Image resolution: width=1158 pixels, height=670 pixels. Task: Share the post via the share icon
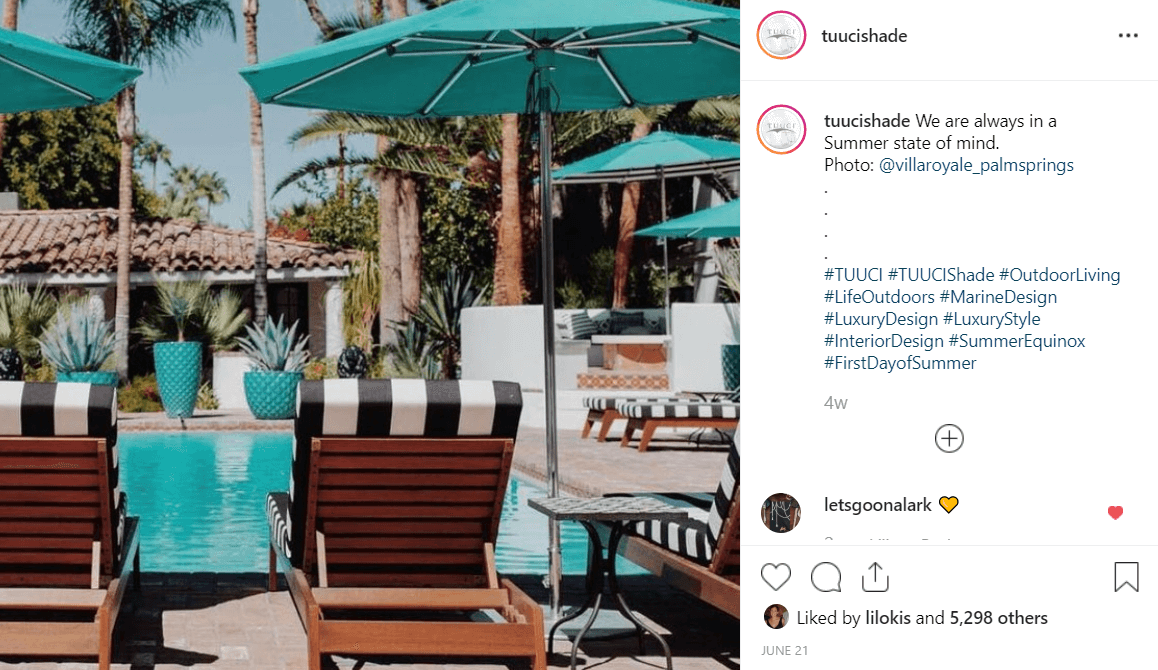875,577
